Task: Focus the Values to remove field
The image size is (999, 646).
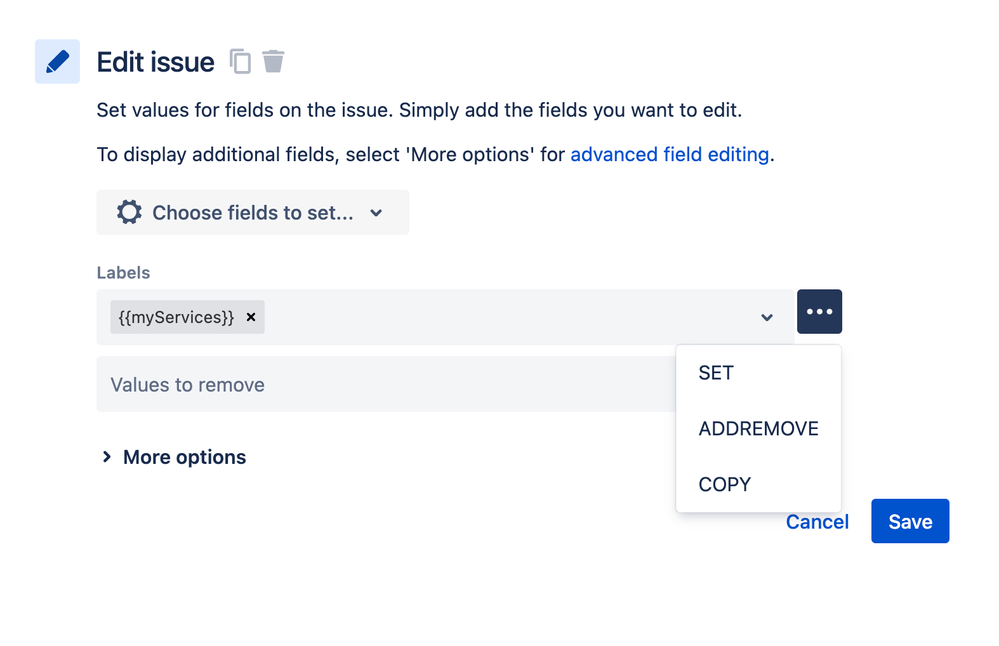Action: (x=386, y=384)
